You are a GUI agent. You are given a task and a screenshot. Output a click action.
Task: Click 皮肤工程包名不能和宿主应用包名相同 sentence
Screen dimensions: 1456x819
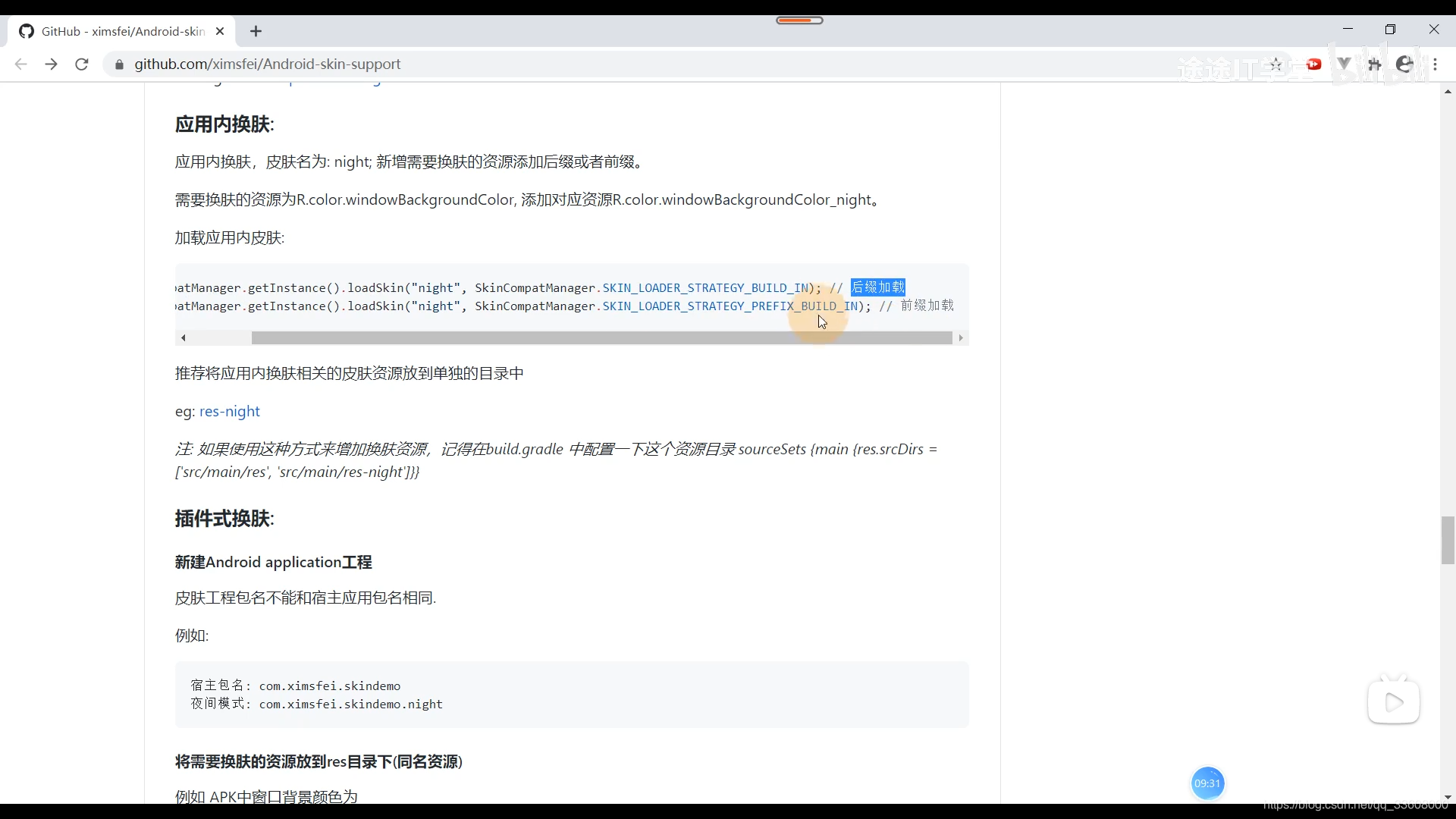coord(306,598)
